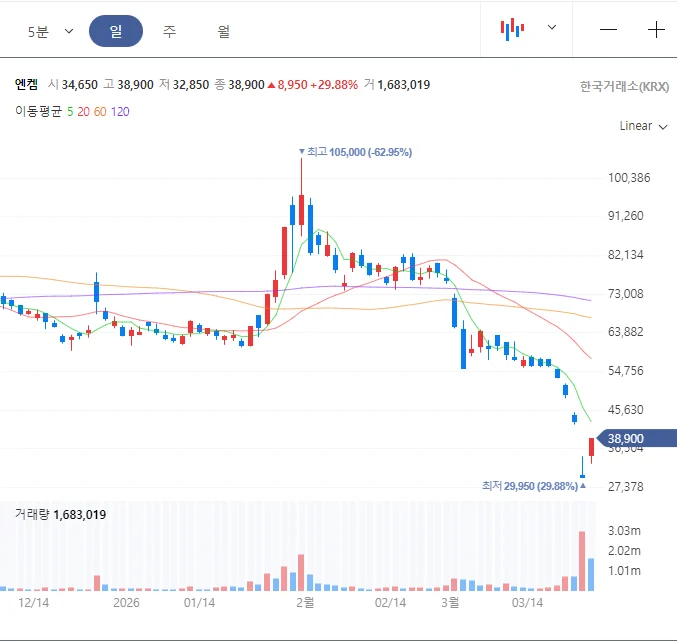Zoom in with the plus icon
Image resolution: width=677 pixels, height=642 pixels.
point(656,29)
